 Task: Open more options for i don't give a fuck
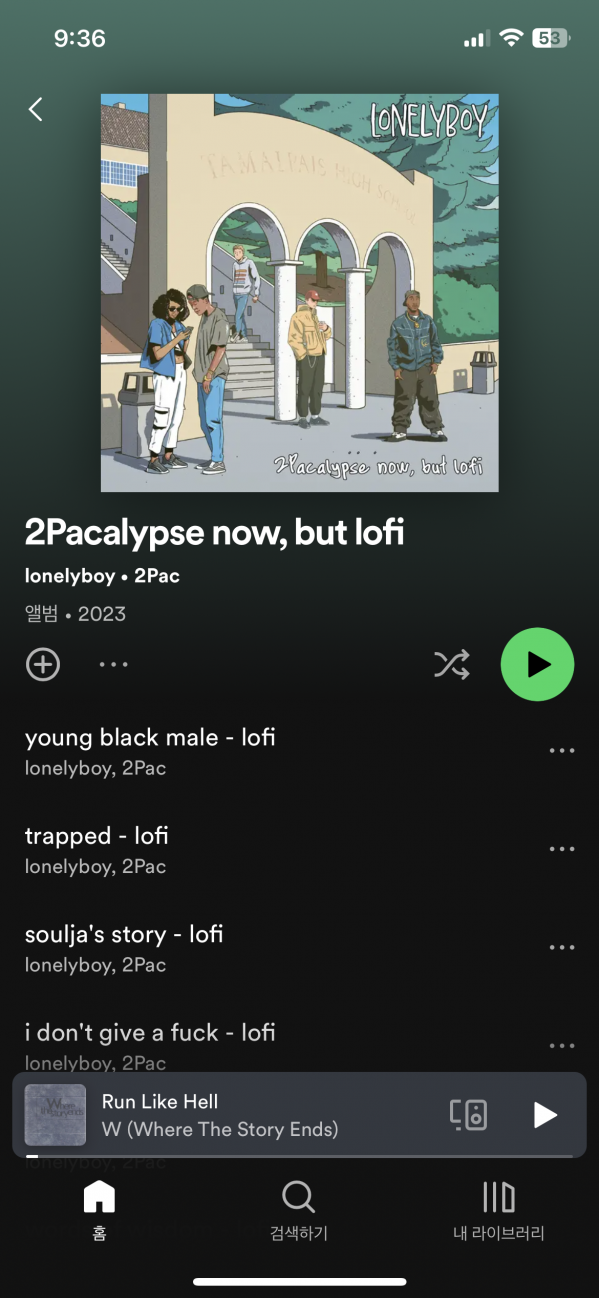pos(562,1045)
